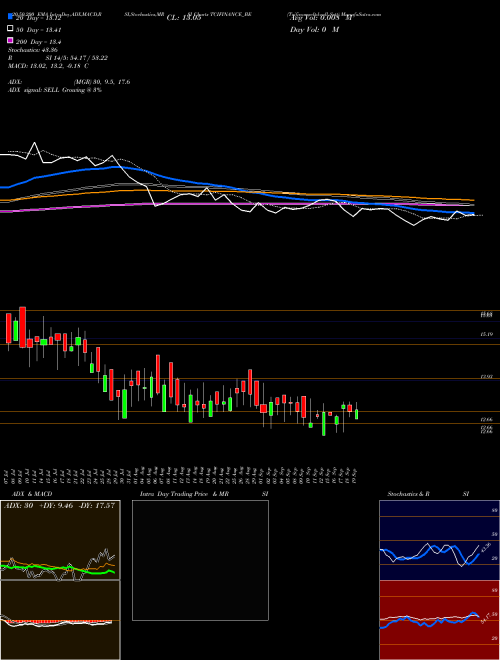Screen dimensions: 500x660
Task: Click the 'CL: 13.05' closing price text
Action: (184, 18)
